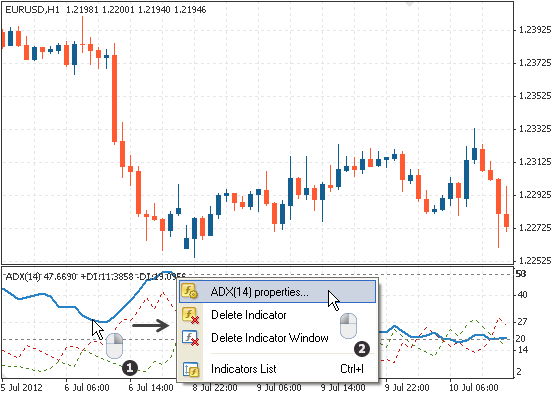Viewport: 555px width, 398px height.
Task: Click the 1.22725 price scale label
Action: coord(535,228)
